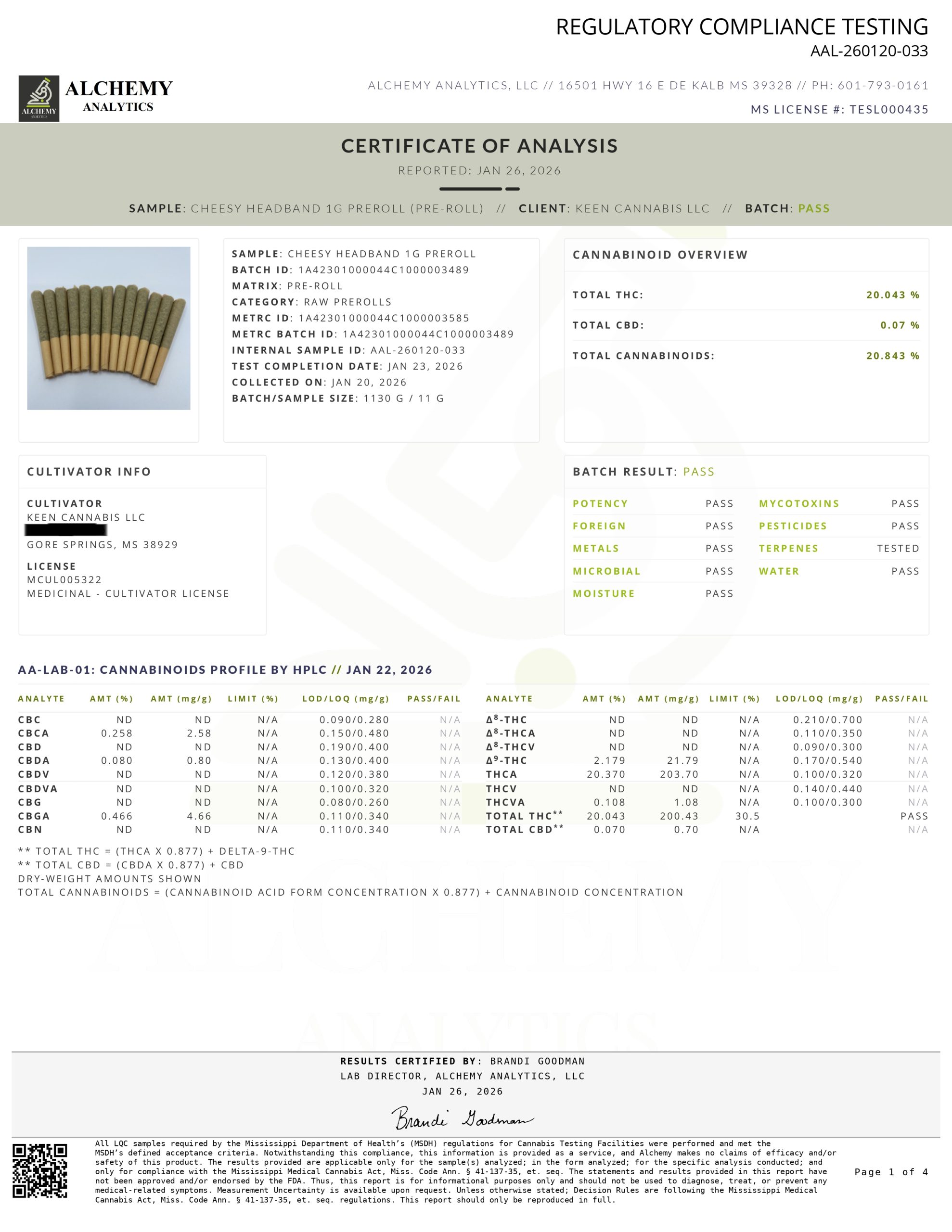Click the CULTIVATOR INFO section heading
952x1232 pixels.
point(89,472)
